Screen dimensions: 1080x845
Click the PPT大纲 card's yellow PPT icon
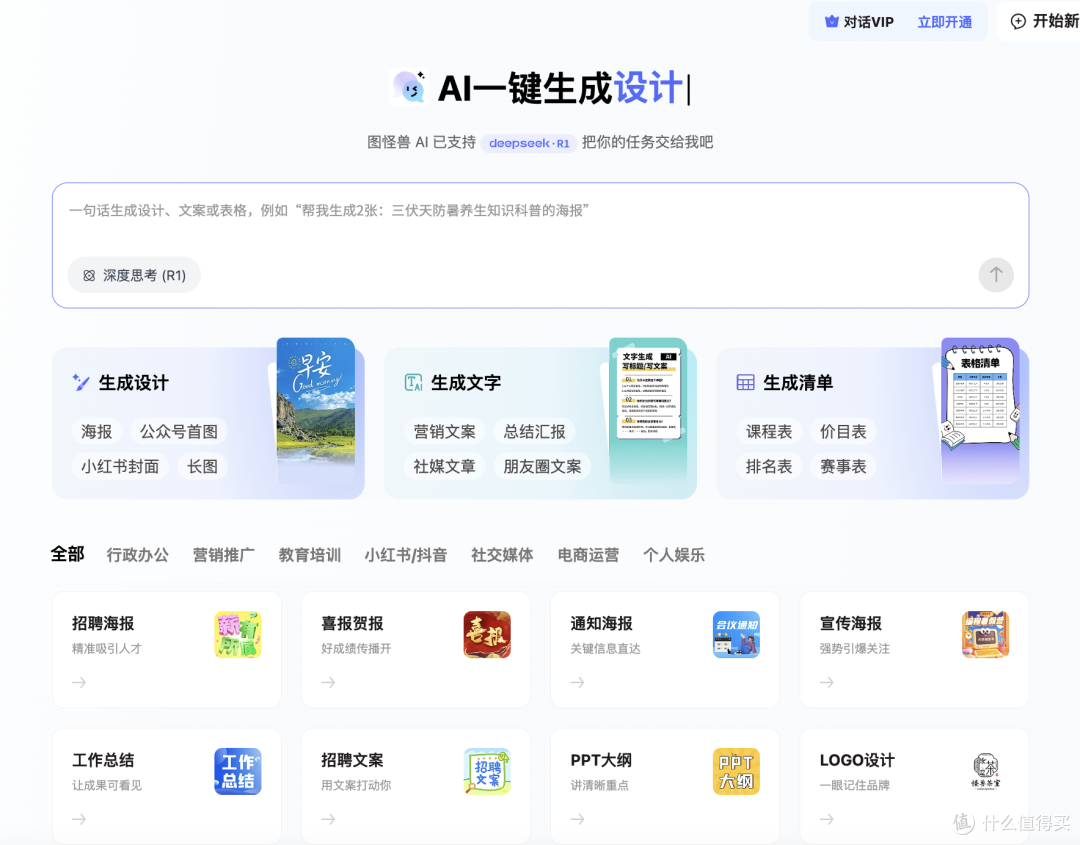point(736,771)
